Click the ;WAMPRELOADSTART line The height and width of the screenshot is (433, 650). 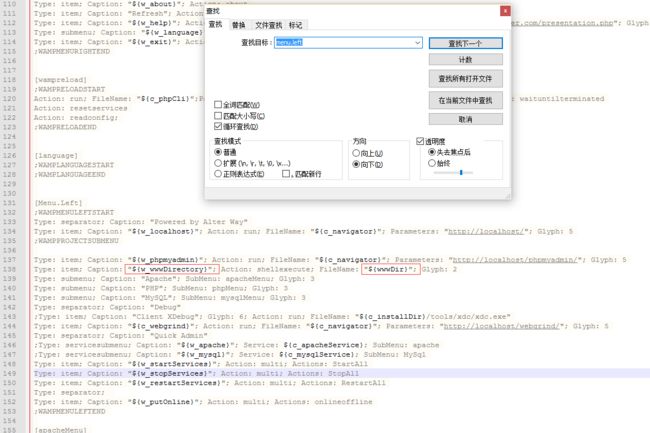70,89
